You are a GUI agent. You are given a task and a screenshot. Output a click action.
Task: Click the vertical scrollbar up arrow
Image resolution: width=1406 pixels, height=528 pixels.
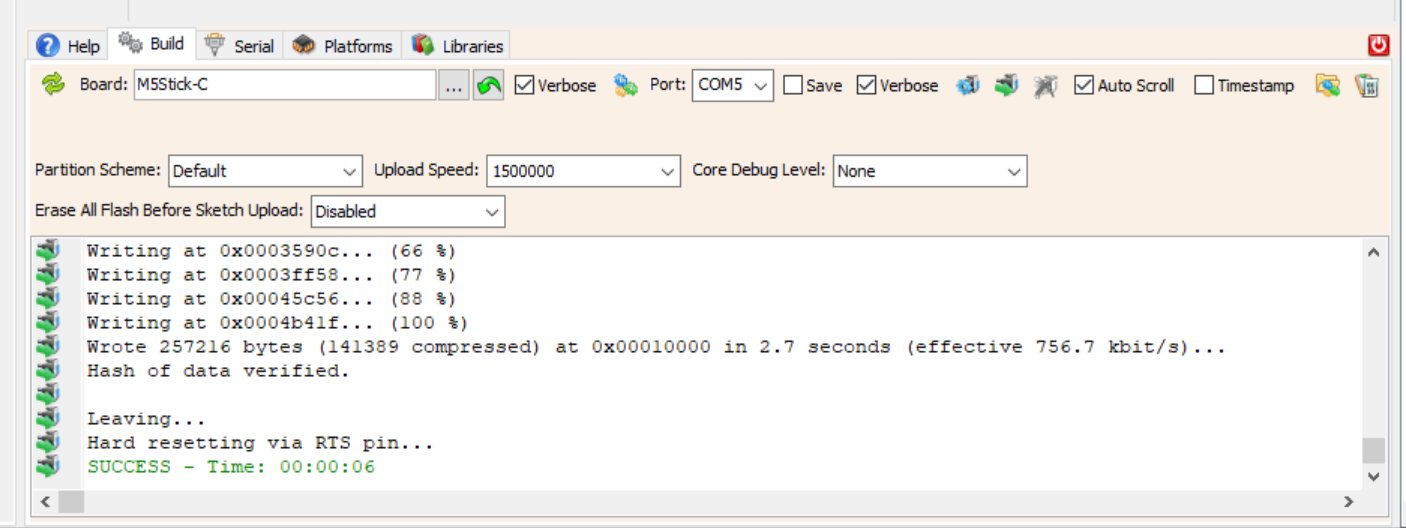(1373, 252)
